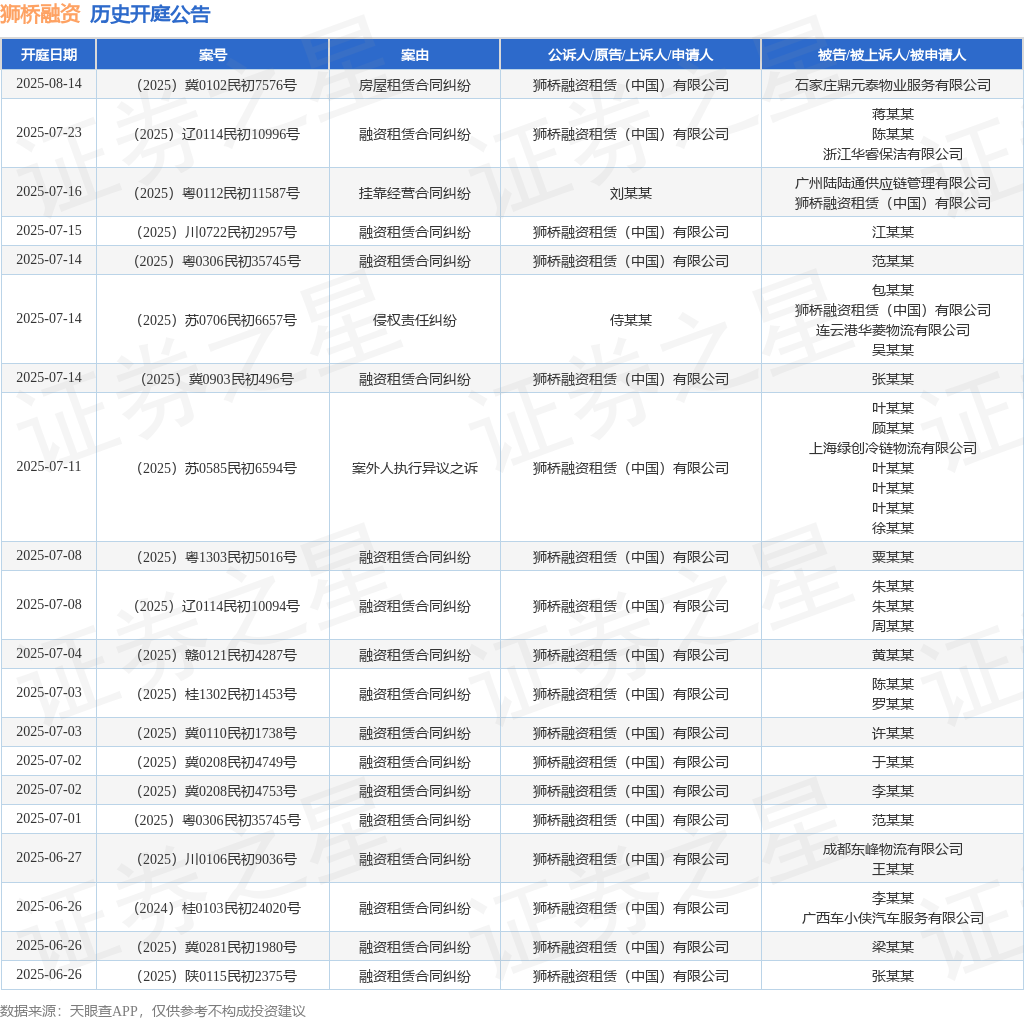Viewport: 1024px width, 1020px height.
Task: Click date cell 2025-07-04
Action: [49, 654]
